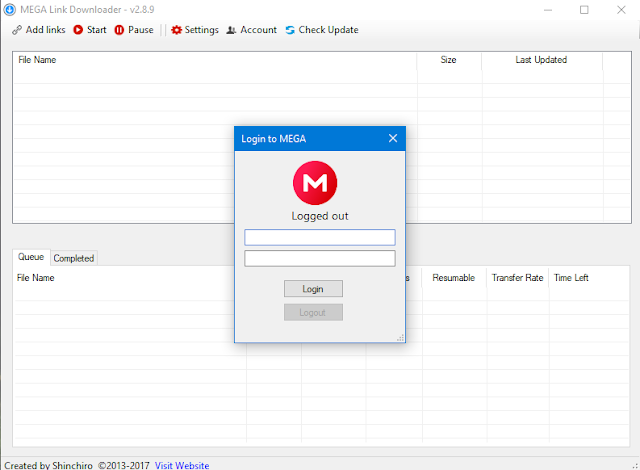Screen dimensions: 640x470
Task: Click the Transfer Rate column header
Action: pyautogui.click(x=518, y=278)
